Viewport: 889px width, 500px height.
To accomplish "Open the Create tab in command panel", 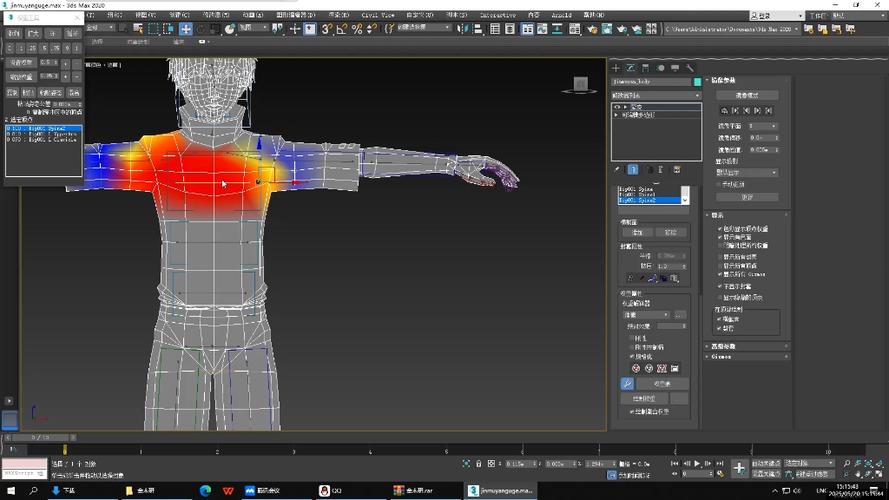I will coord(616,68).
